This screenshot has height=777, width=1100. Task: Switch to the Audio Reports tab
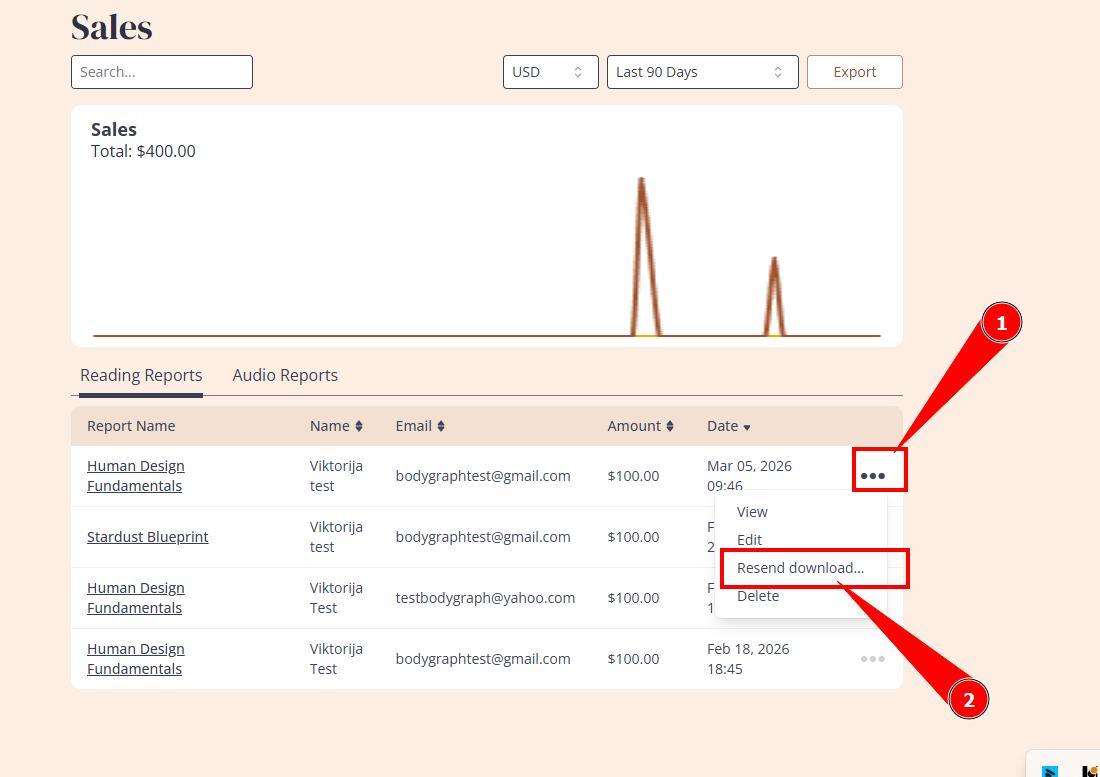point(285,375)
